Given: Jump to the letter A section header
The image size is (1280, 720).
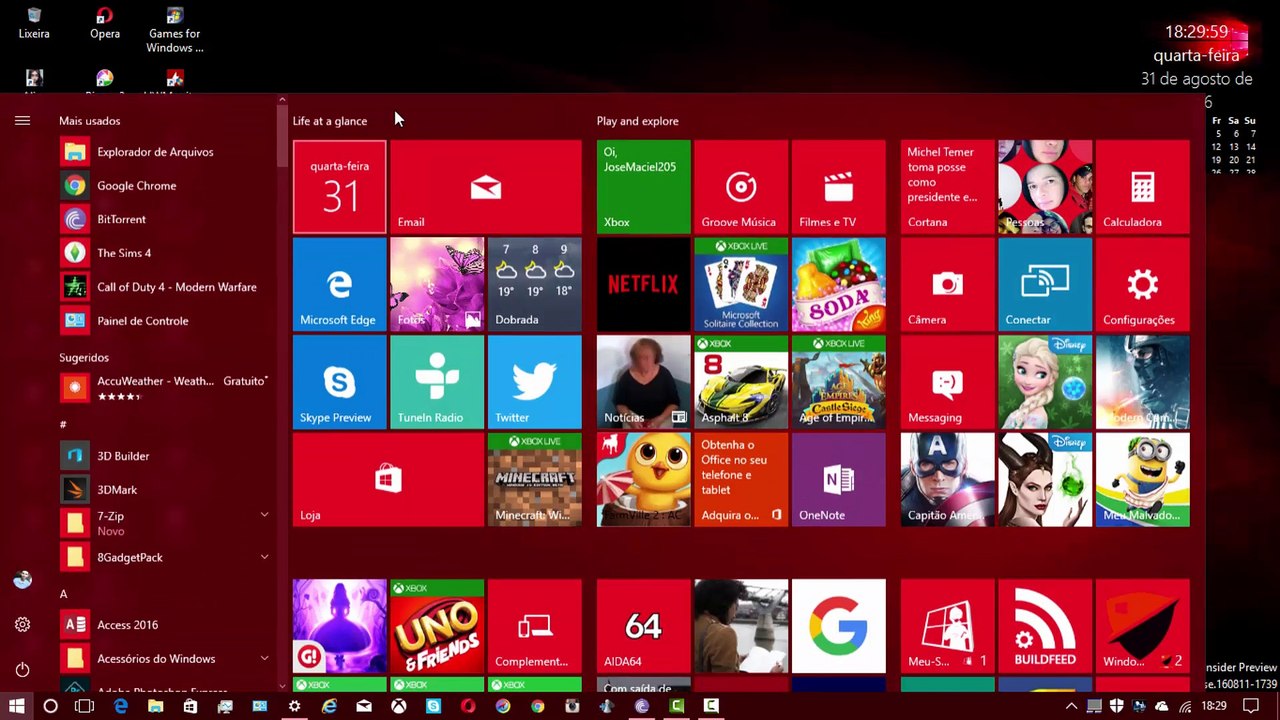Looking at the screenshot, I should tap(63, 594).
